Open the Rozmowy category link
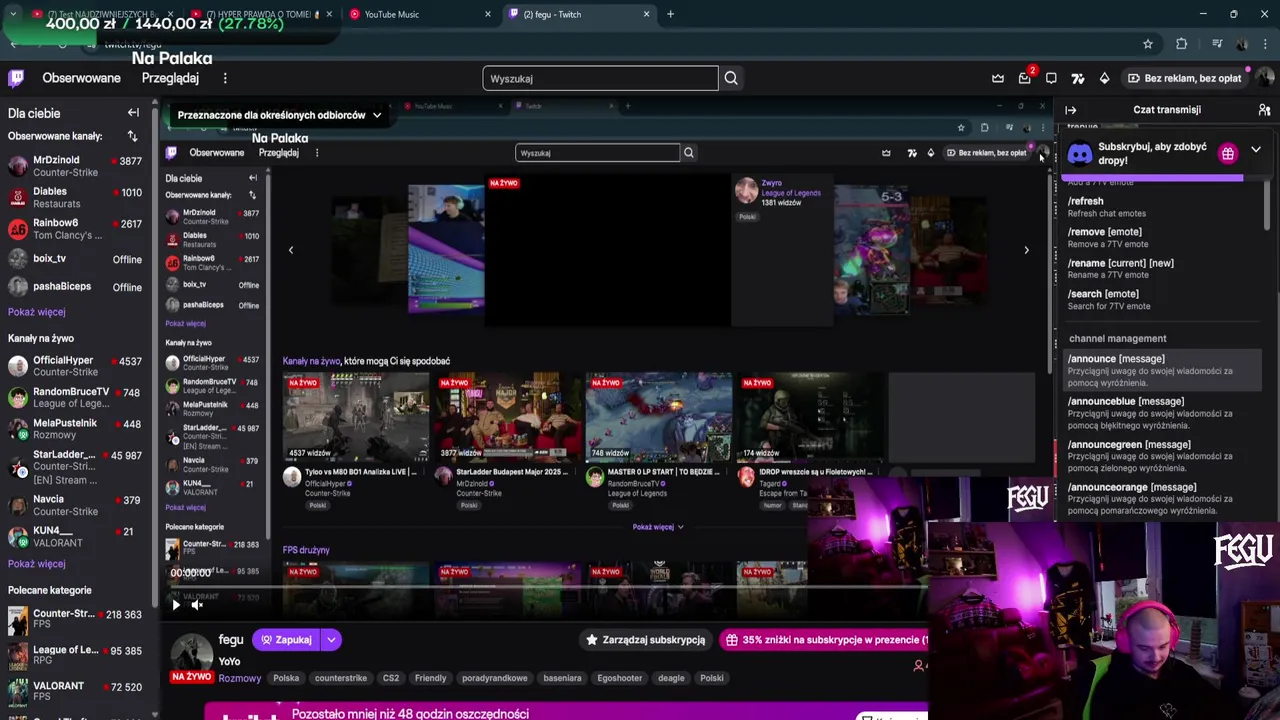The height and width of the screenshot is (720, 1280). tap(240, 678)
